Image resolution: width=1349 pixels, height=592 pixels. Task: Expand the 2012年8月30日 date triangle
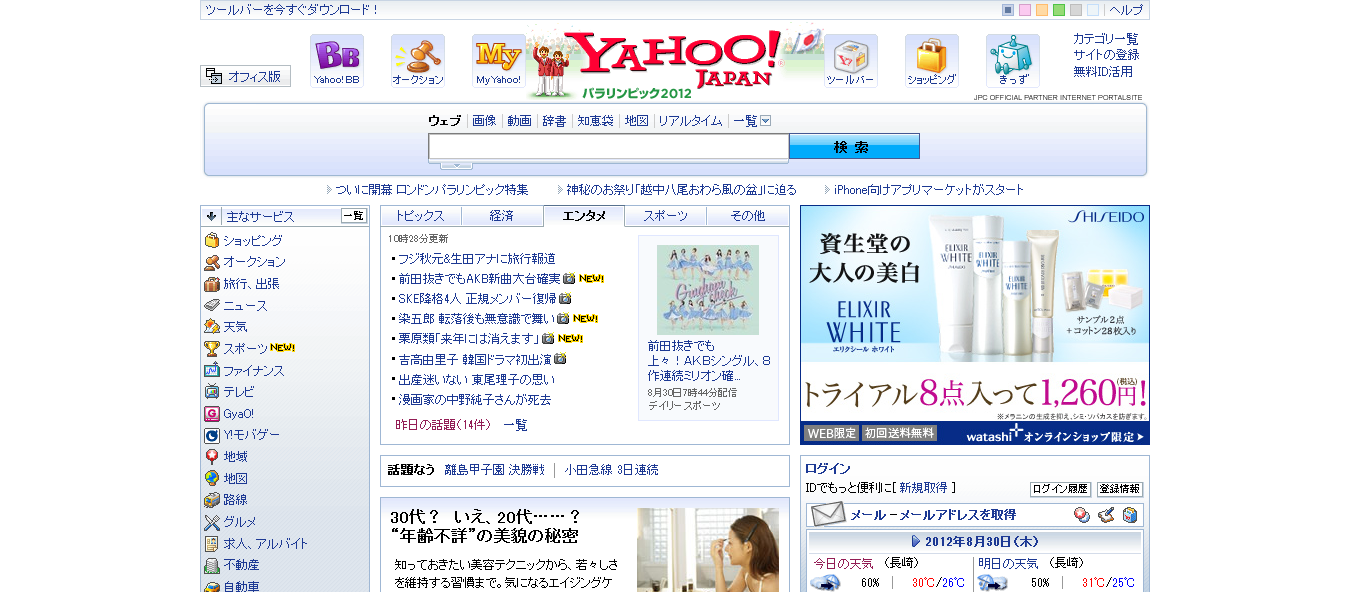(x=916, y=541)
